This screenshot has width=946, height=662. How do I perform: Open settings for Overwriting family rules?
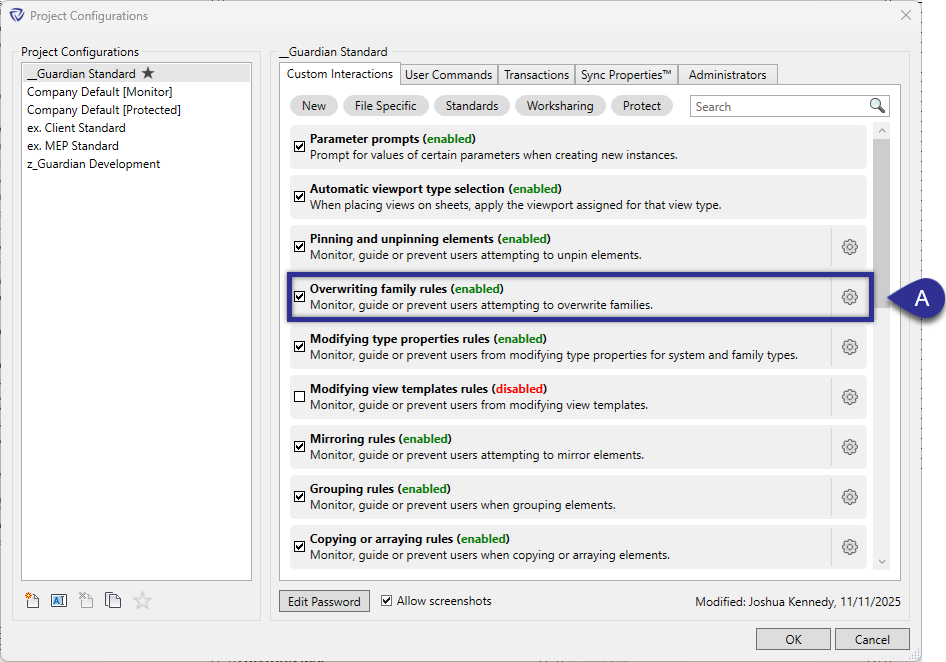point(849,296)
